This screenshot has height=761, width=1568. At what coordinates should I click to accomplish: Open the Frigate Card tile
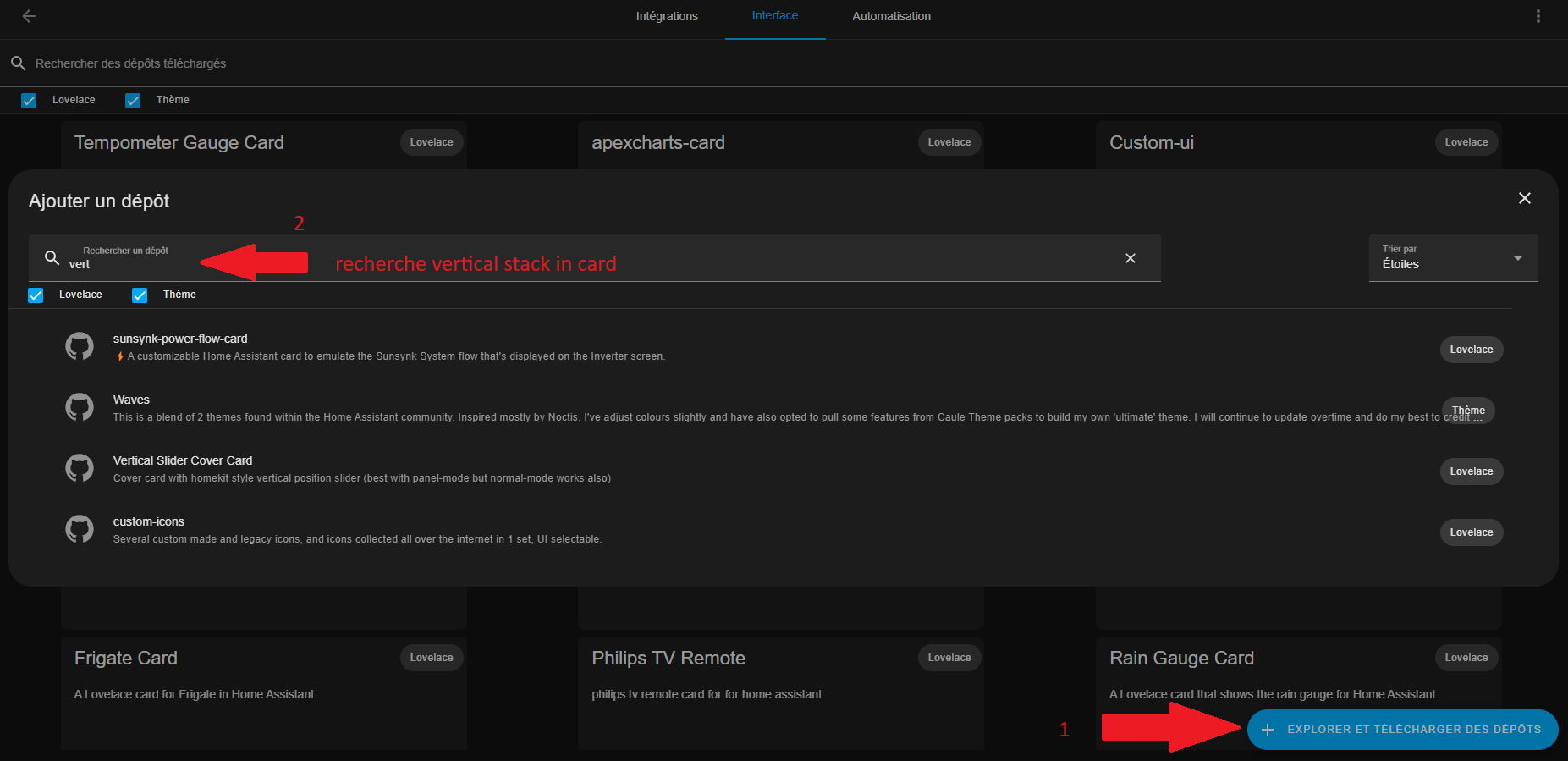coord(263,692)
